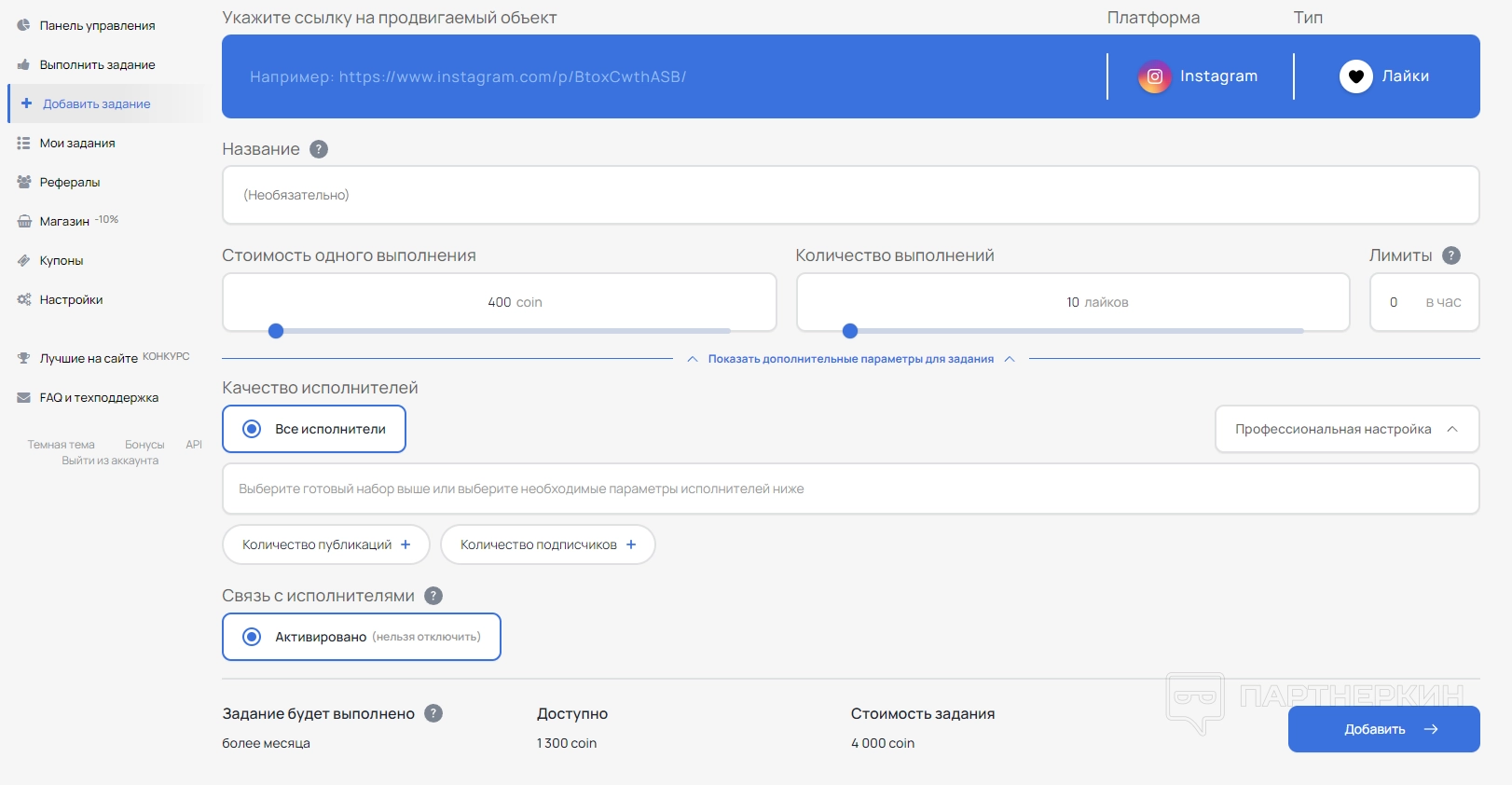Screen dimensions: 1512x785
Task: Click help icon next to Задание будет выполнено
Action: [x=433, y=713]
